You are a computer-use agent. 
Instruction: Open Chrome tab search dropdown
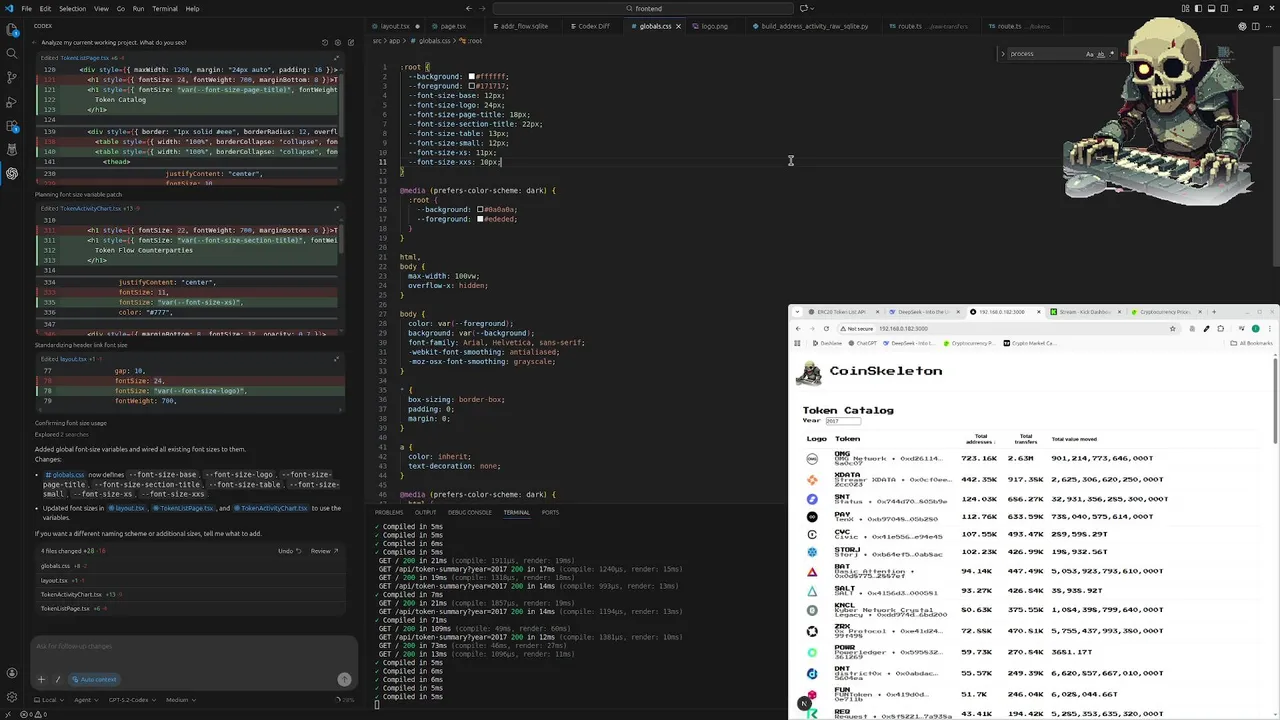798,312
